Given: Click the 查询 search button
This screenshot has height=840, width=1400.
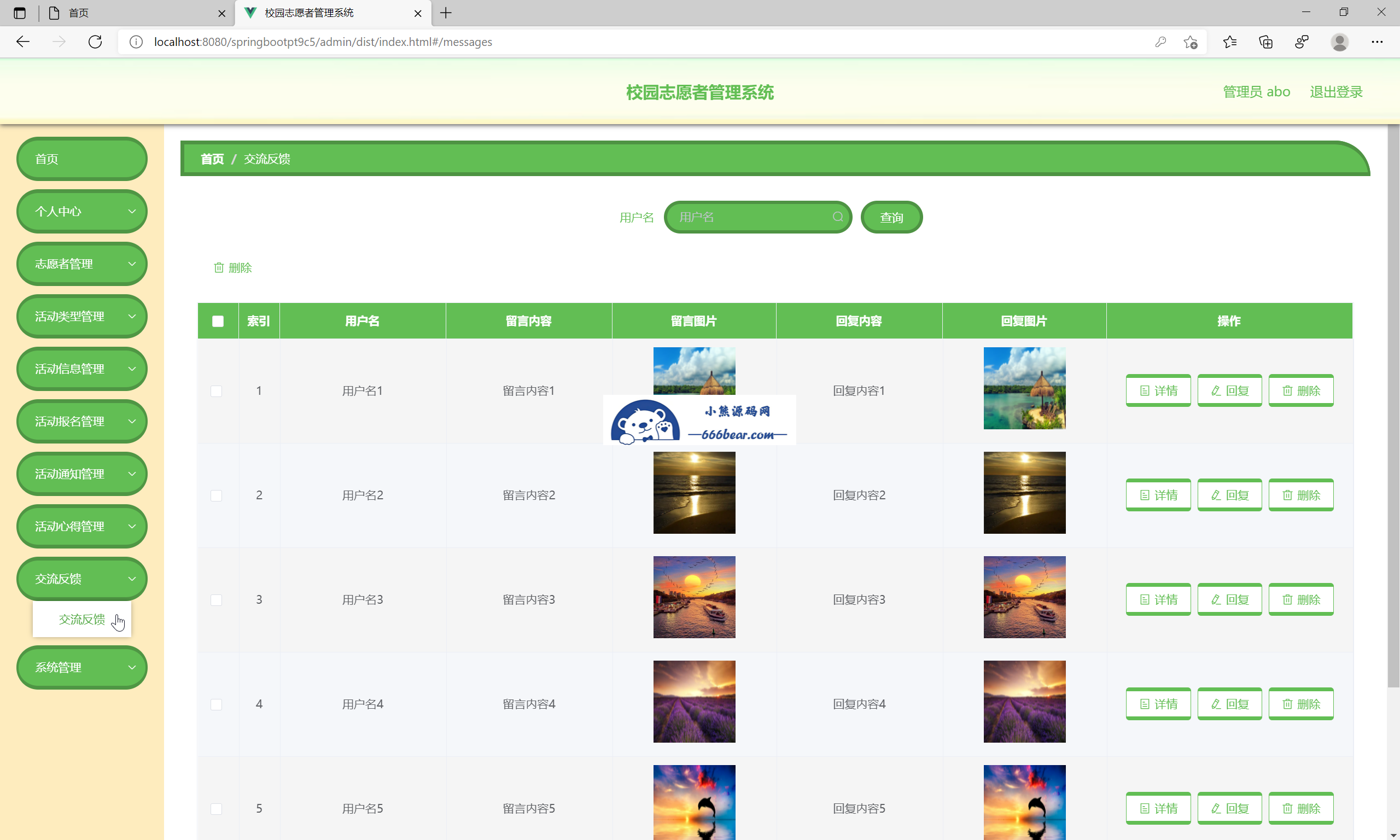Looking at the screenshot, I should point(891,217).
